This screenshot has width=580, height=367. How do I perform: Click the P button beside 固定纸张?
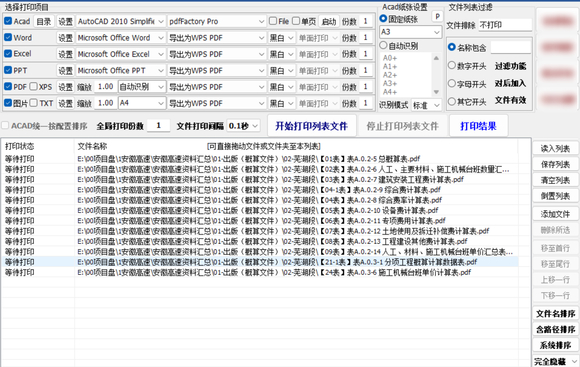point(437,17)
